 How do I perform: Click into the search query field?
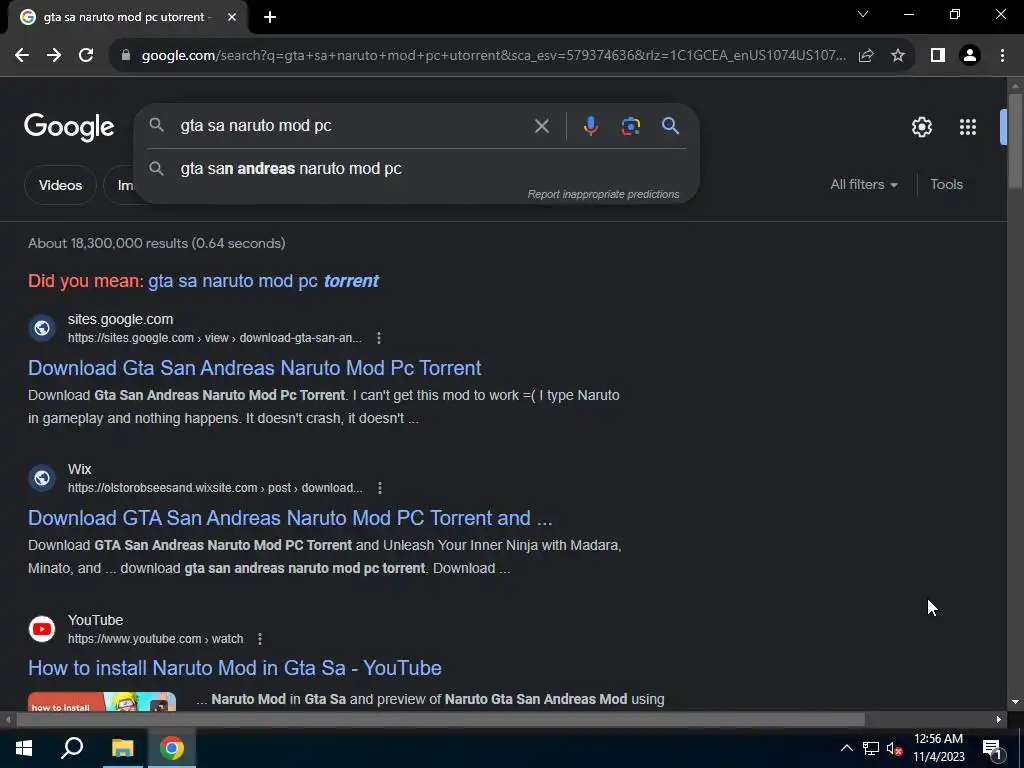click(353, 125)
